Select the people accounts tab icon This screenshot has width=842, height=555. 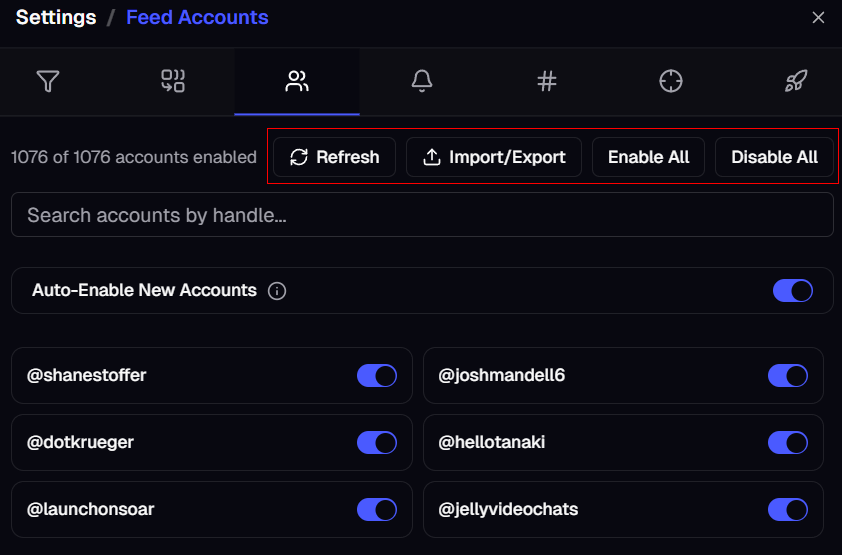tap(297, 82)
